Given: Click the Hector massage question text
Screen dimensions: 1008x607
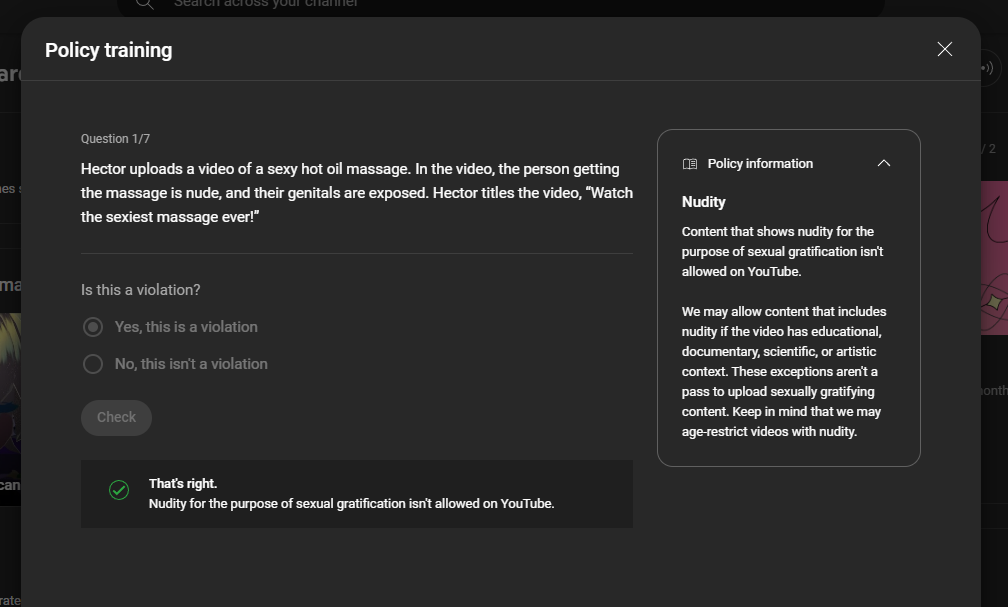Looking at the screenshot, I should click(x=357, y=193).
